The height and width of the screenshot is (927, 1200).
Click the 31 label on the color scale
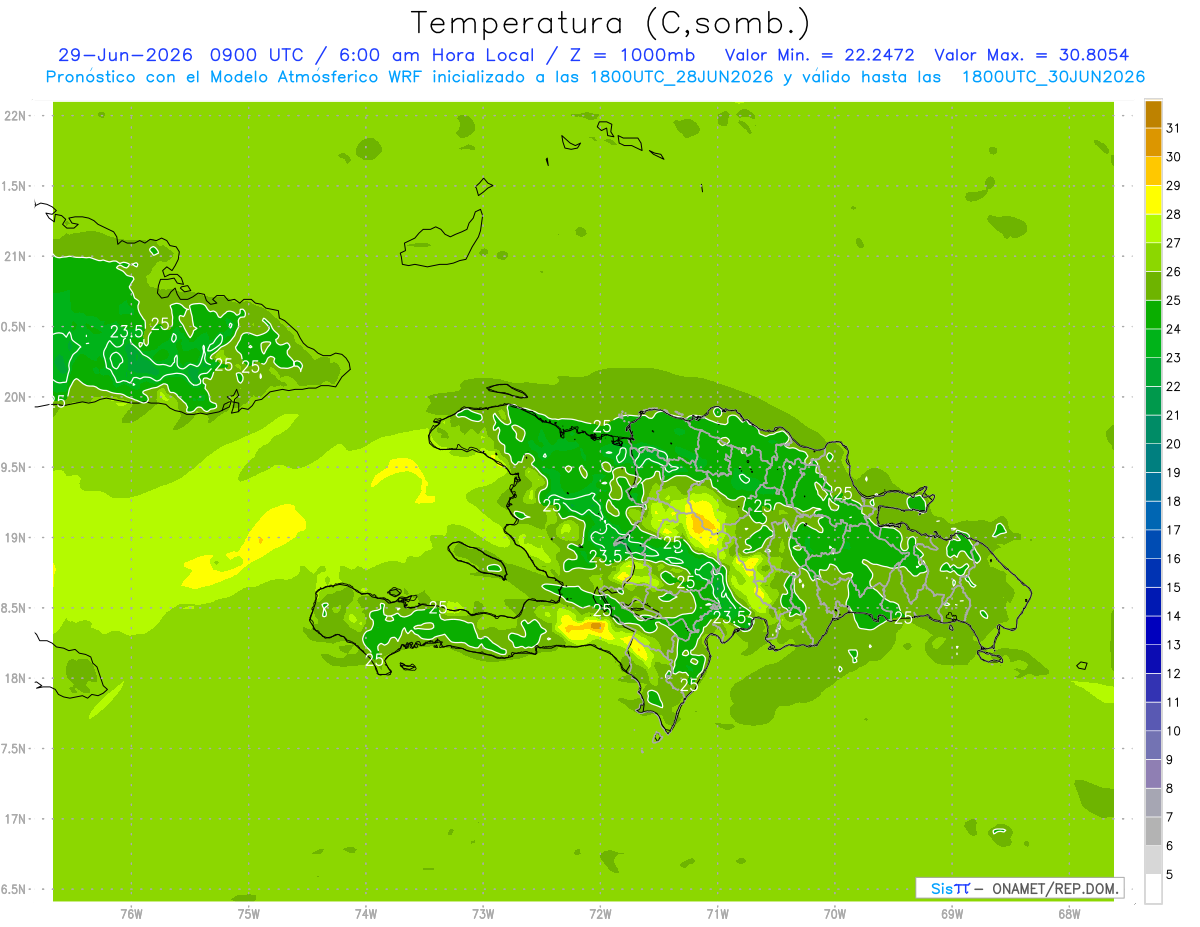pos(1173,128)
